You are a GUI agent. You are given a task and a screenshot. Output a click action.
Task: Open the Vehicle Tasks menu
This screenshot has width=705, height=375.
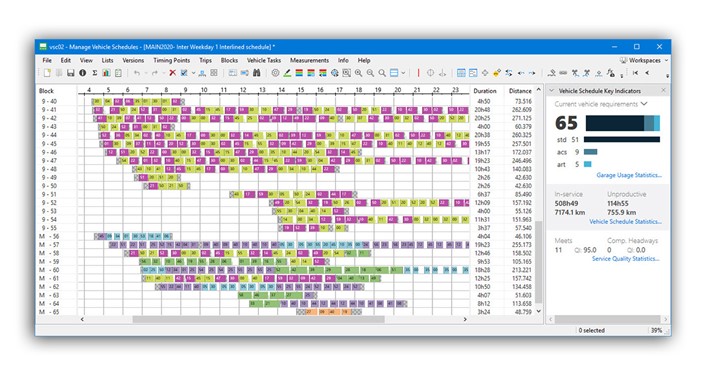264,60
